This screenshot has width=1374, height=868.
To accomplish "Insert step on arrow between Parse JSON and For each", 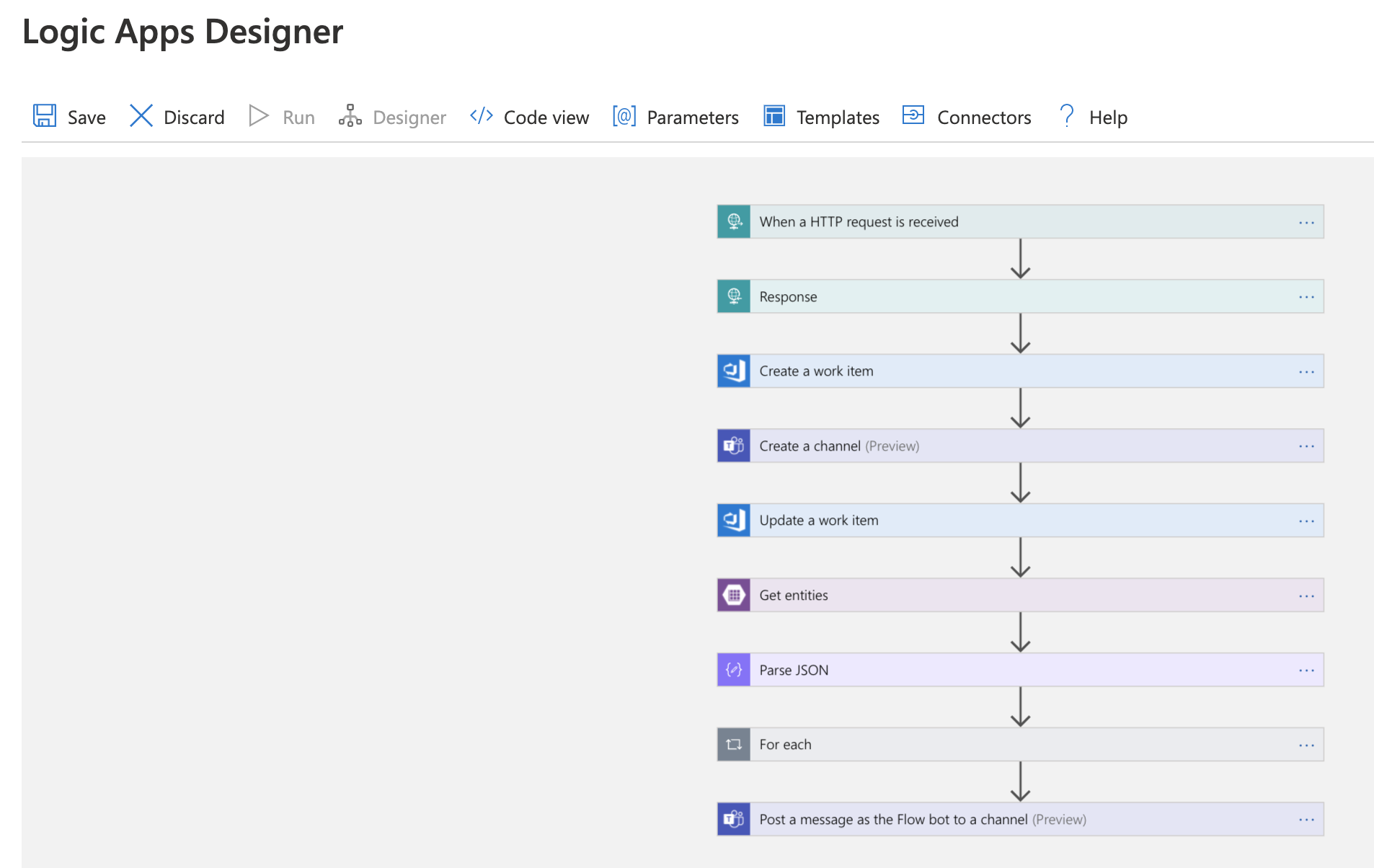I will point(1020,707).
